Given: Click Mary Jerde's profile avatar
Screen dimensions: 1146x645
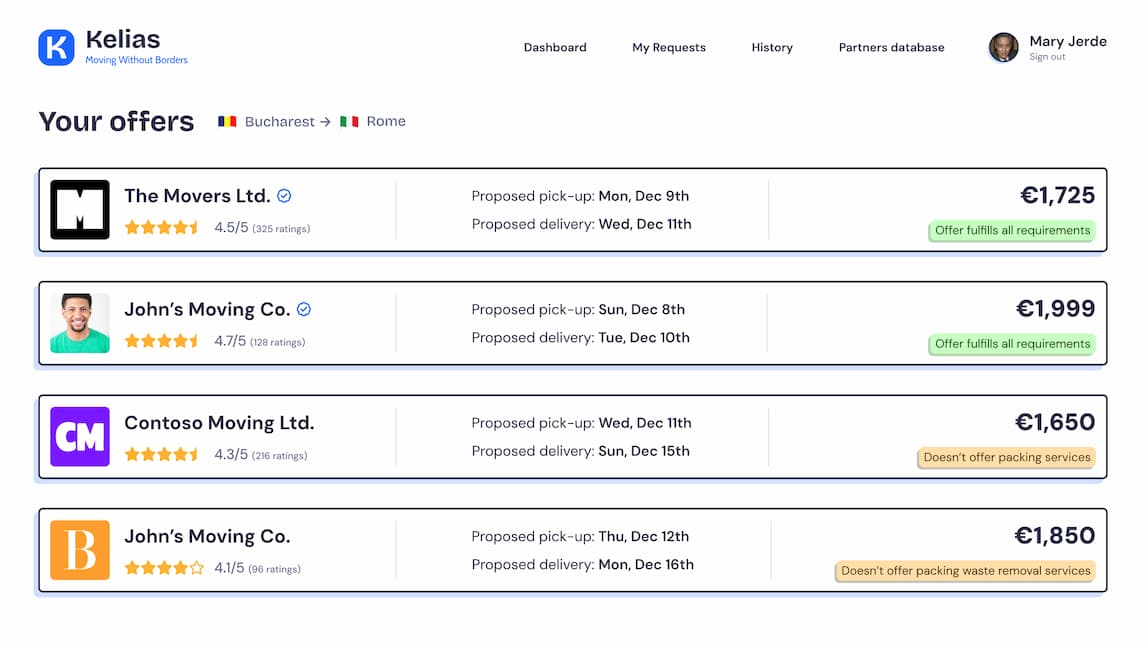Looking at the screenshot, I should (x=1003, y=47).
